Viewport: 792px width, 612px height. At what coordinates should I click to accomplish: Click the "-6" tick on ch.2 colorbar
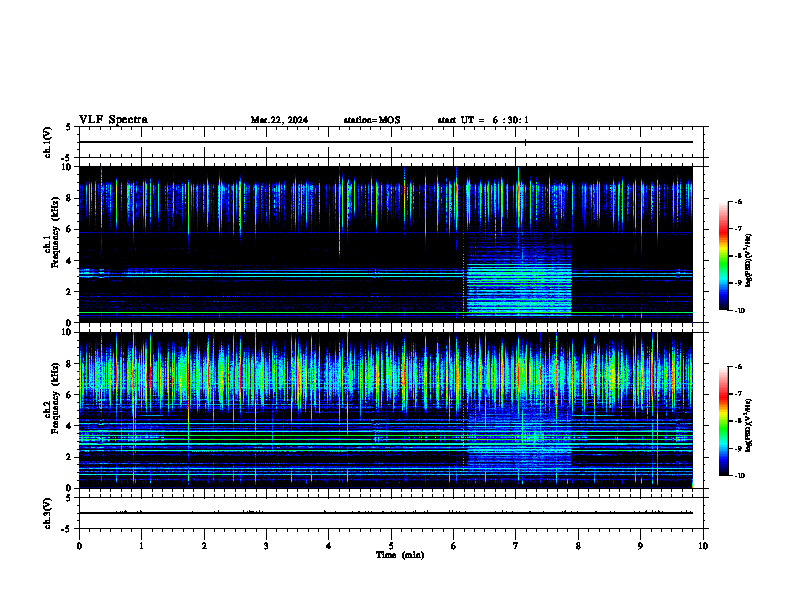pos(738,367)
